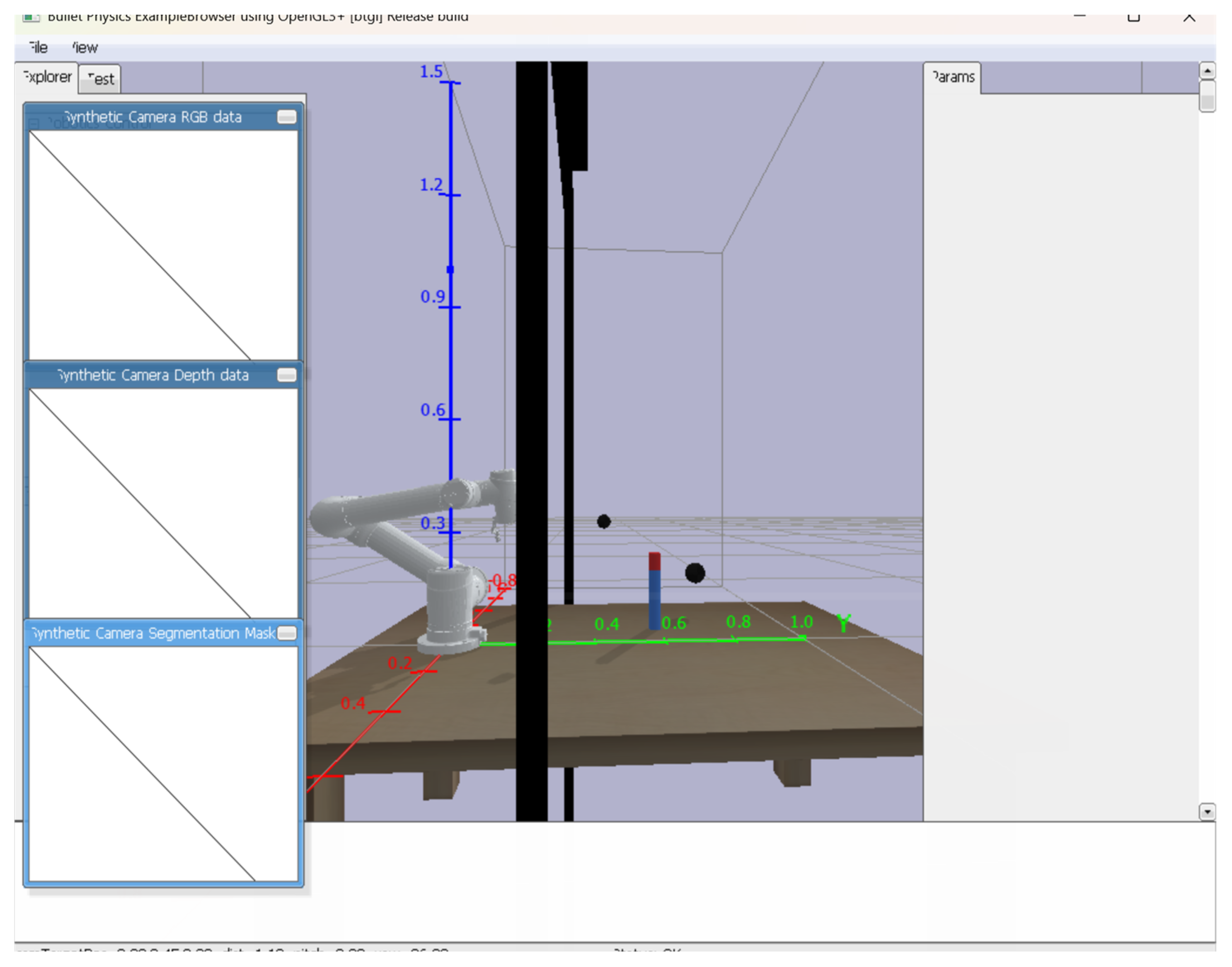Screen dimensions: 1232x967
Task: Collapse the Synthetic Camera Depth data window
Action: tap(287, 375)
